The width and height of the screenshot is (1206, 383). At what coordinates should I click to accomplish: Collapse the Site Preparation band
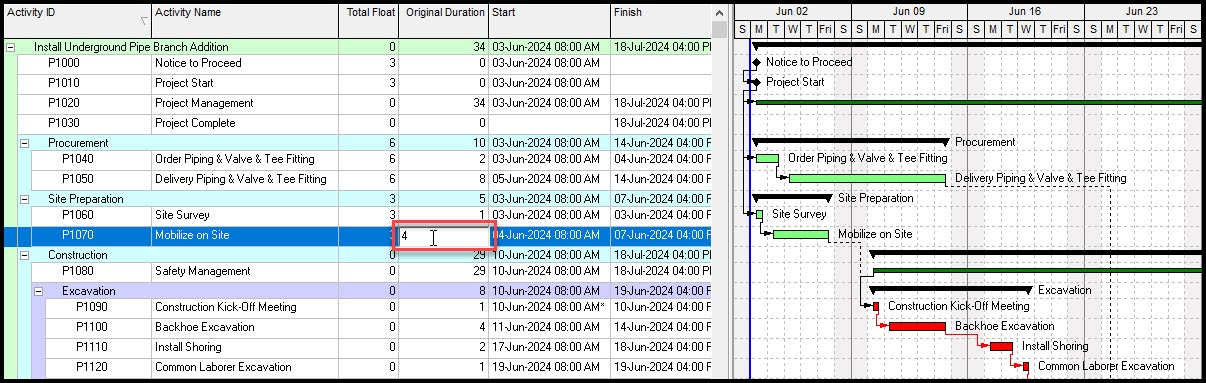pos(25,199)
